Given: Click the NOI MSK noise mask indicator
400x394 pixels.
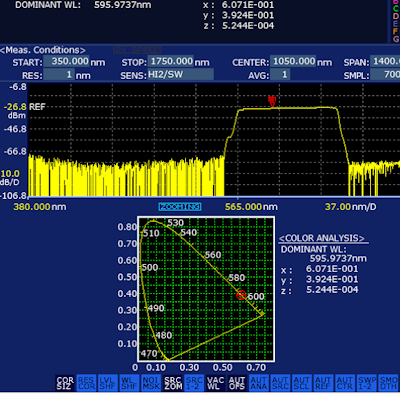Looking at the screenshot, I should click(x=151, y=383).
